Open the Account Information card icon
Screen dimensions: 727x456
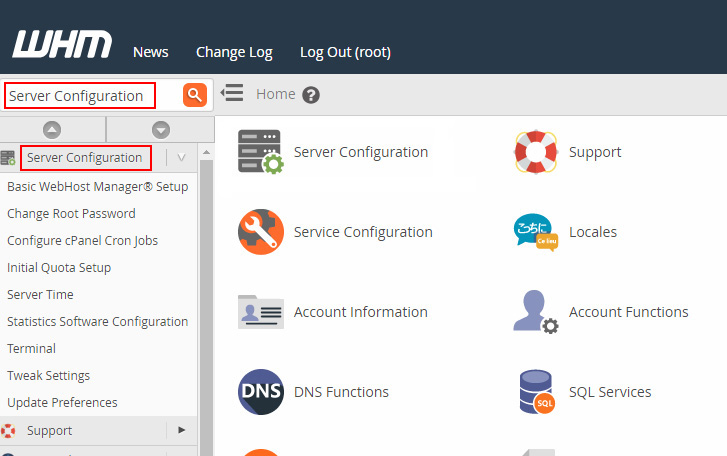(x=260, y=312)
